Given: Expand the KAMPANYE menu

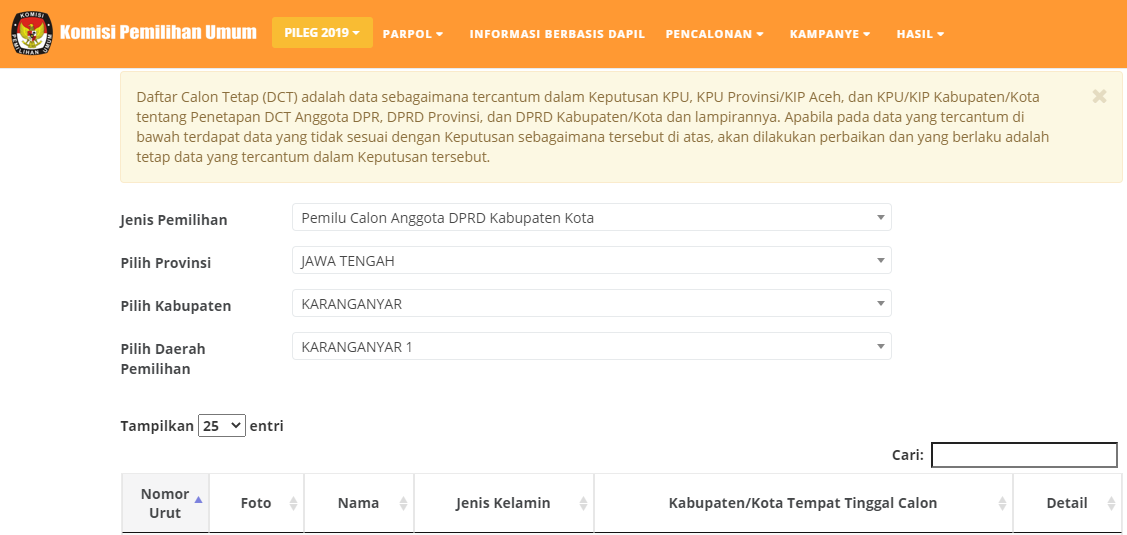Looking at the screenshot, I should click(829, 34).
